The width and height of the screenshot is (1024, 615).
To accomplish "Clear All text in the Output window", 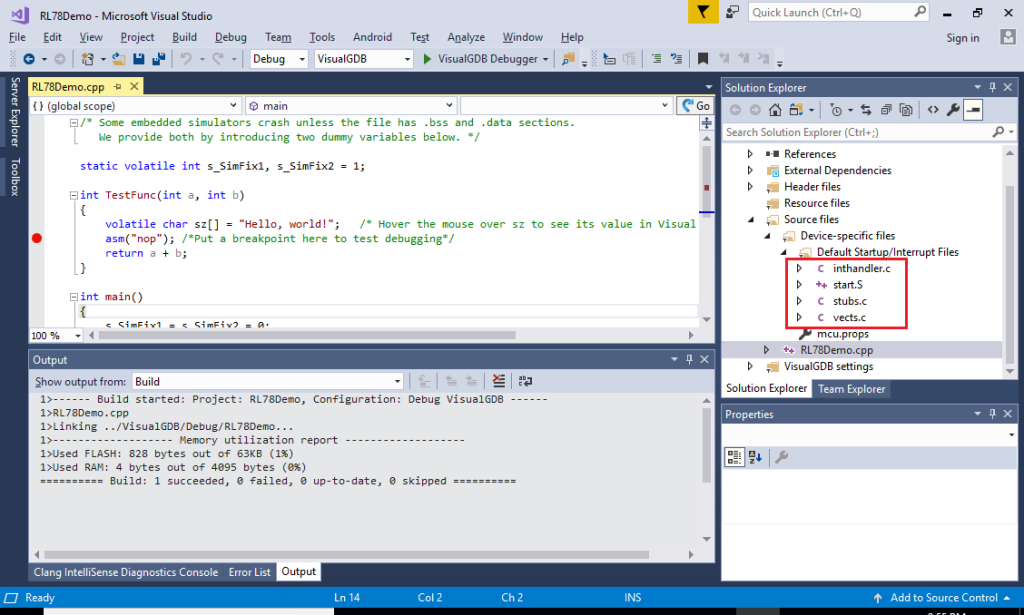I will (497, 380).
